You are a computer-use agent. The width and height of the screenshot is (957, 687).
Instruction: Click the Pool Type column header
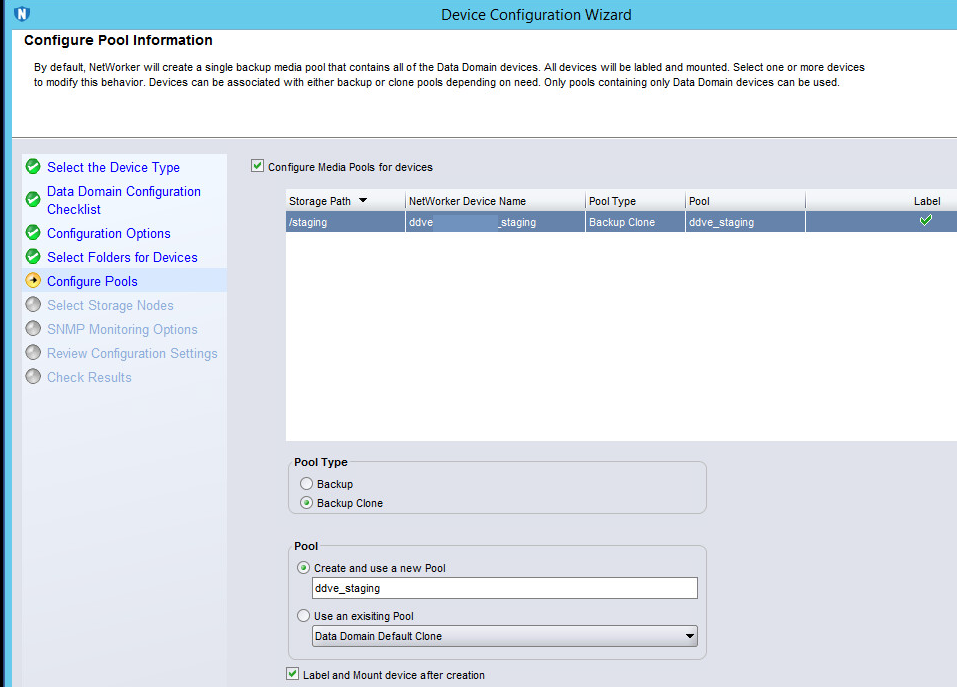tap(634, 201)
